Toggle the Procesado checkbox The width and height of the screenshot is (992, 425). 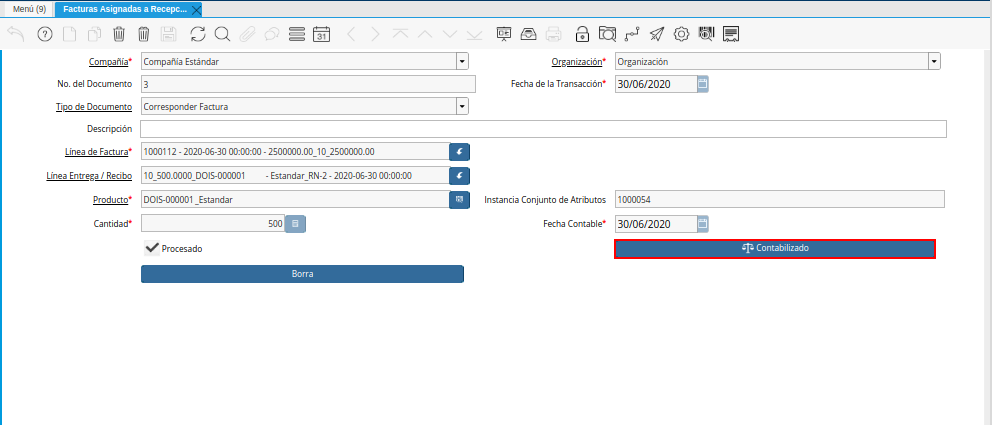(152, 249)
